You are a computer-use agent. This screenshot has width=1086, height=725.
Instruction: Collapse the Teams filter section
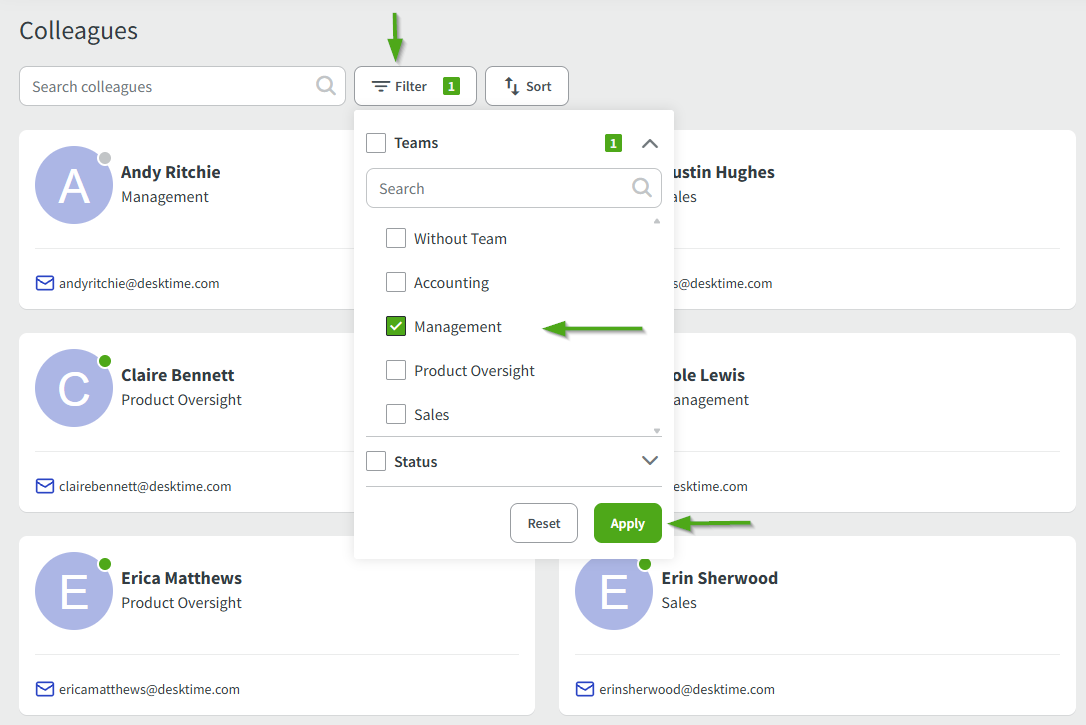(650, 143)
